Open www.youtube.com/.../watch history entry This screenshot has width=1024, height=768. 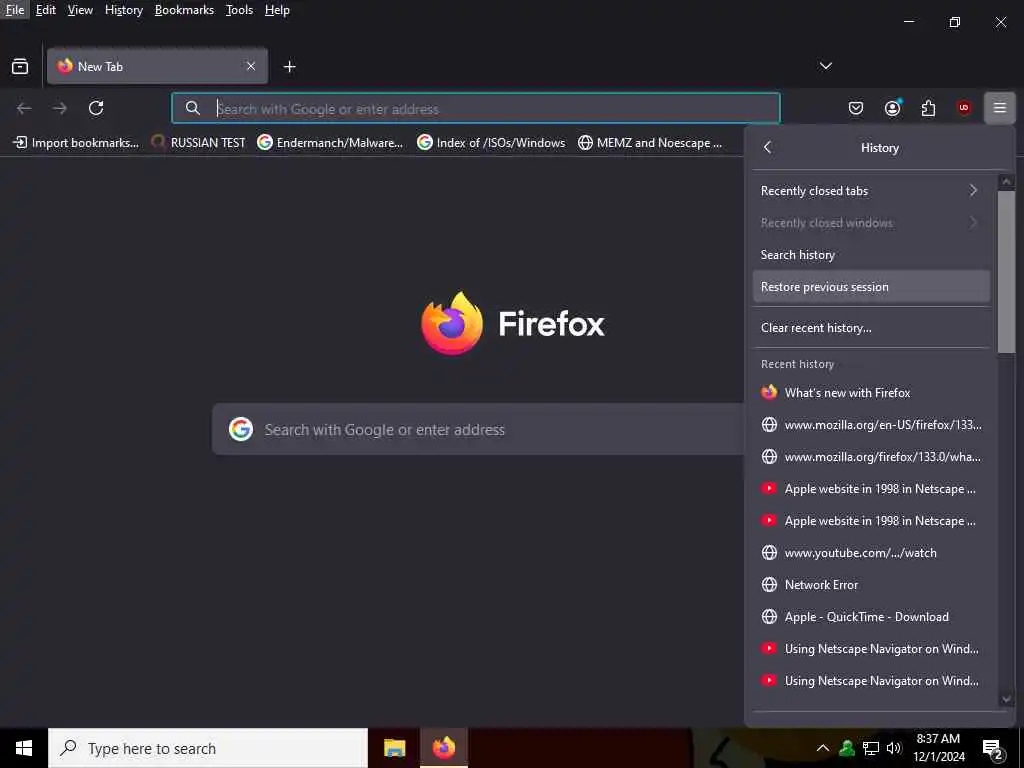point(871,552)
